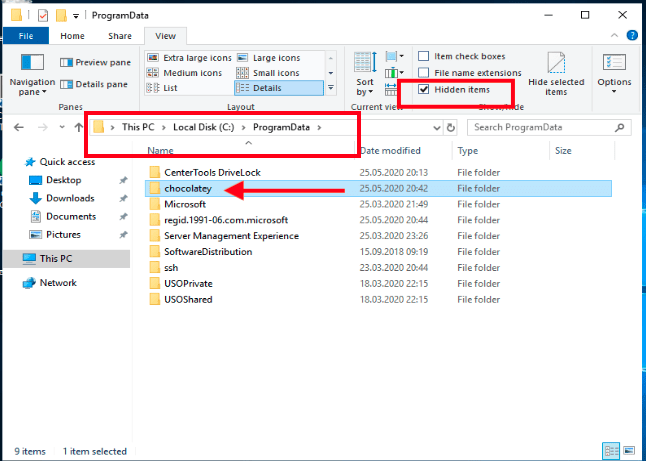Image resolution: width=646 pixels, height=461 pixels.
Task: Uncheck the Hidden items checkbox
Action: (424, 89)
